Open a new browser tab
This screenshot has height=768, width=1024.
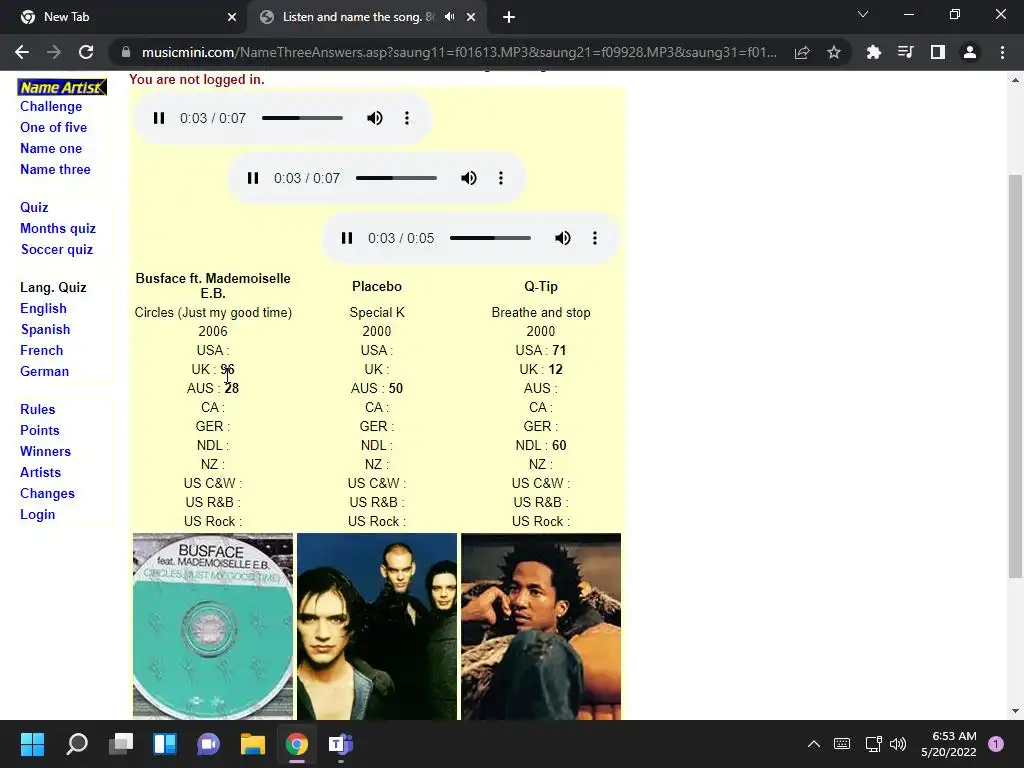pos(509,17)
